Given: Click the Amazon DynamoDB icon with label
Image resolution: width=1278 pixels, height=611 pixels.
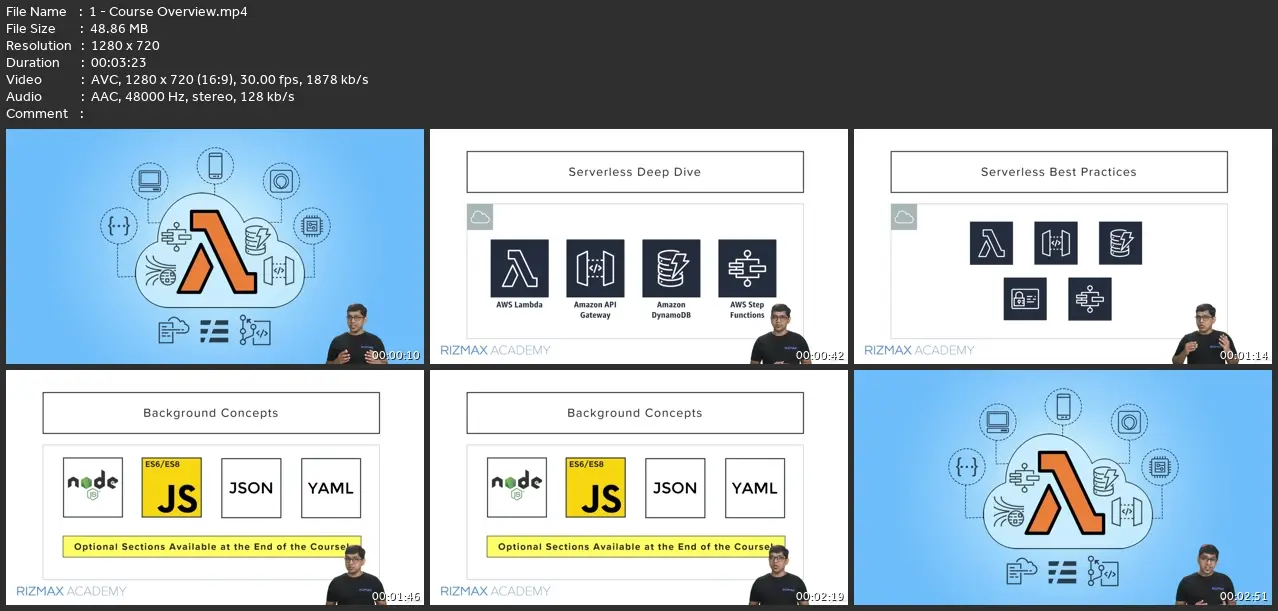Looking at the screenshot, I should click(x=671, y=279).
